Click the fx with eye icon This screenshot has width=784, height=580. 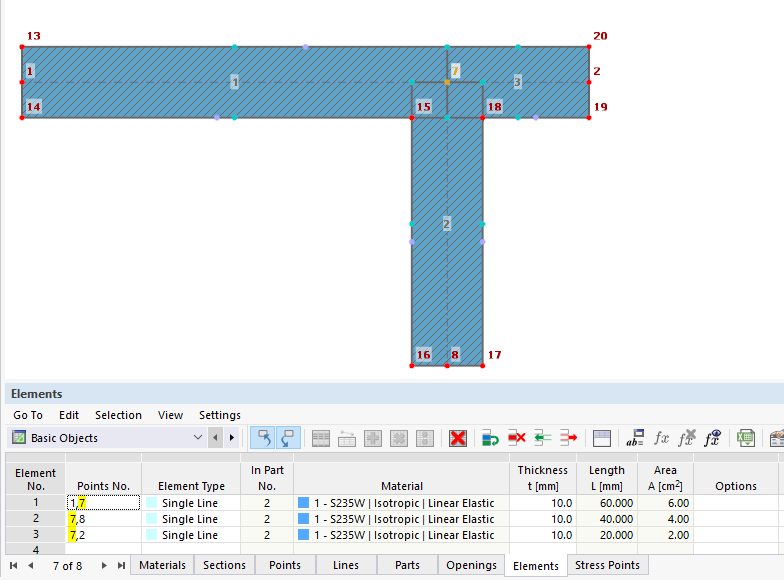tap(712, 438)
